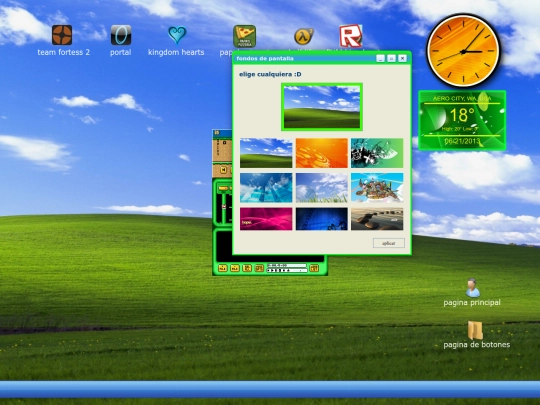Open the pagina principal user icon
Screen dimensions: 540x405
coord(472,288)
